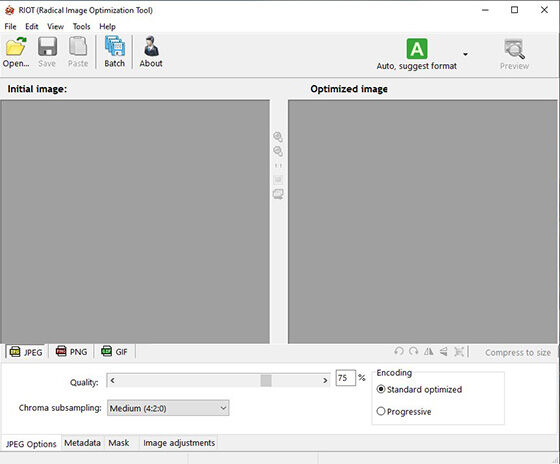Click the Initial image preview pane

click(x=135, y=221)
